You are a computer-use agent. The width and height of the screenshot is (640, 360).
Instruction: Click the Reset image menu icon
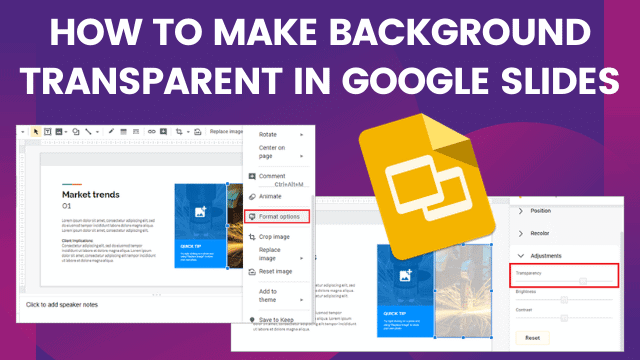point(252,272)
